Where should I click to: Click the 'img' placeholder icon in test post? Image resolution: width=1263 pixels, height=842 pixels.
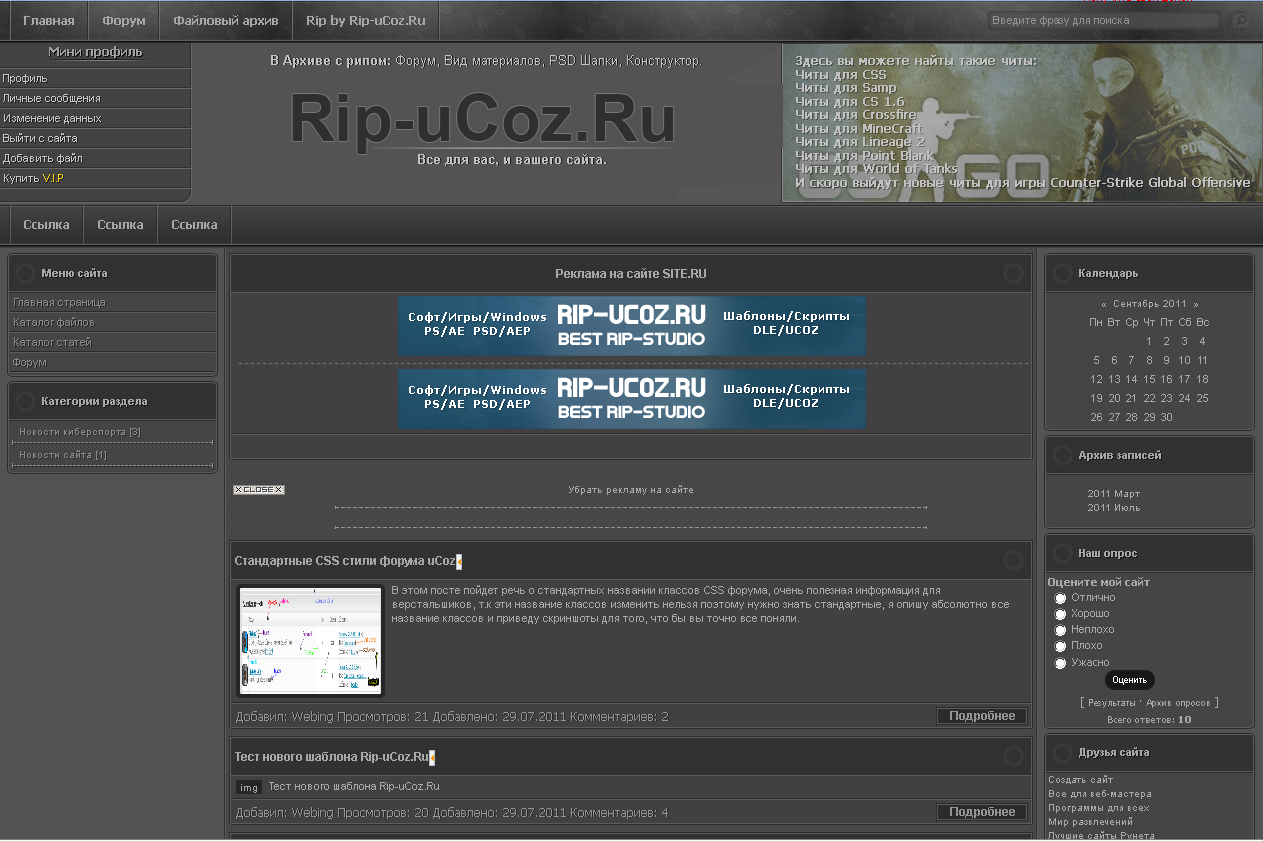(x=249, y=787)
